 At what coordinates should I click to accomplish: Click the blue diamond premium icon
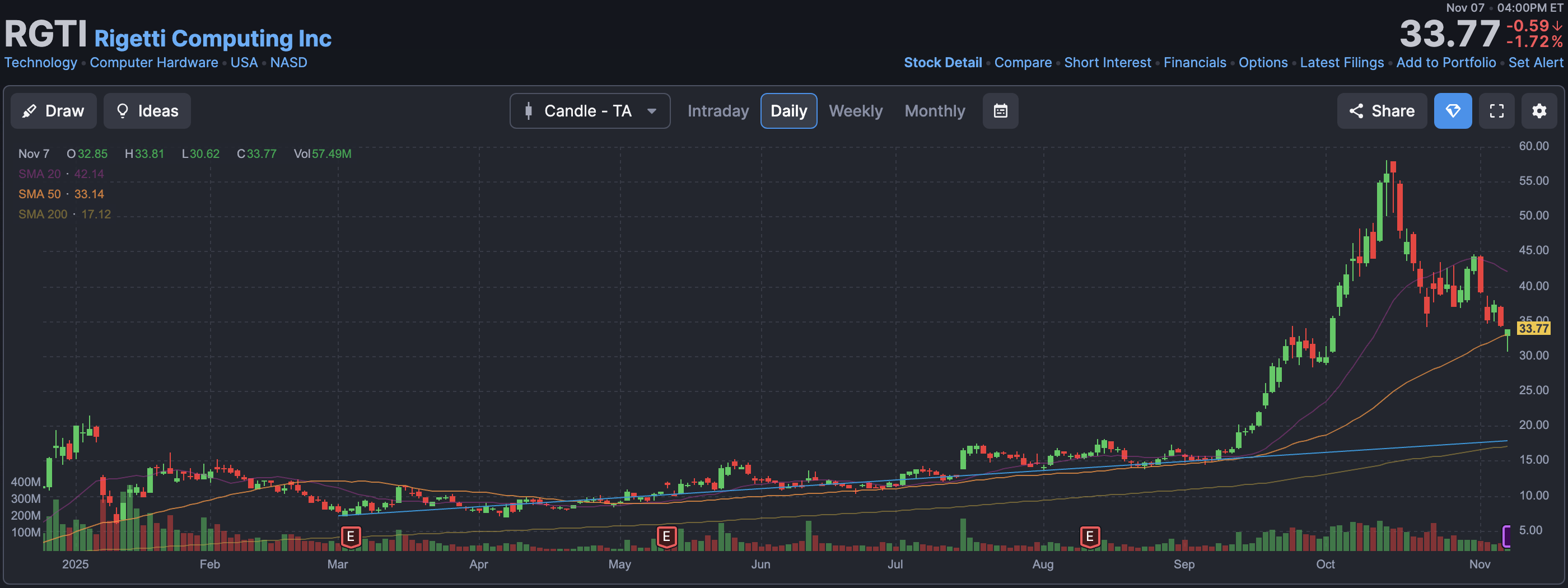click(x=1452, y=111)
